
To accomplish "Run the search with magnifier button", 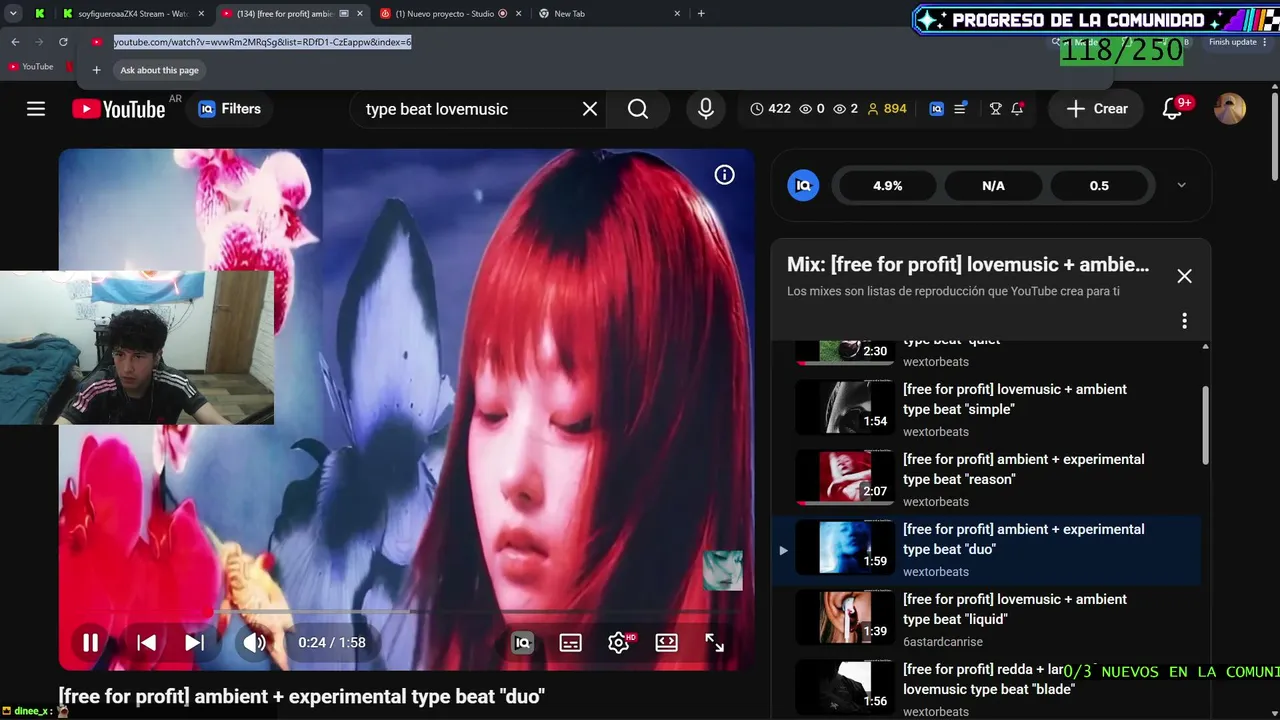I will pos(638,109).
